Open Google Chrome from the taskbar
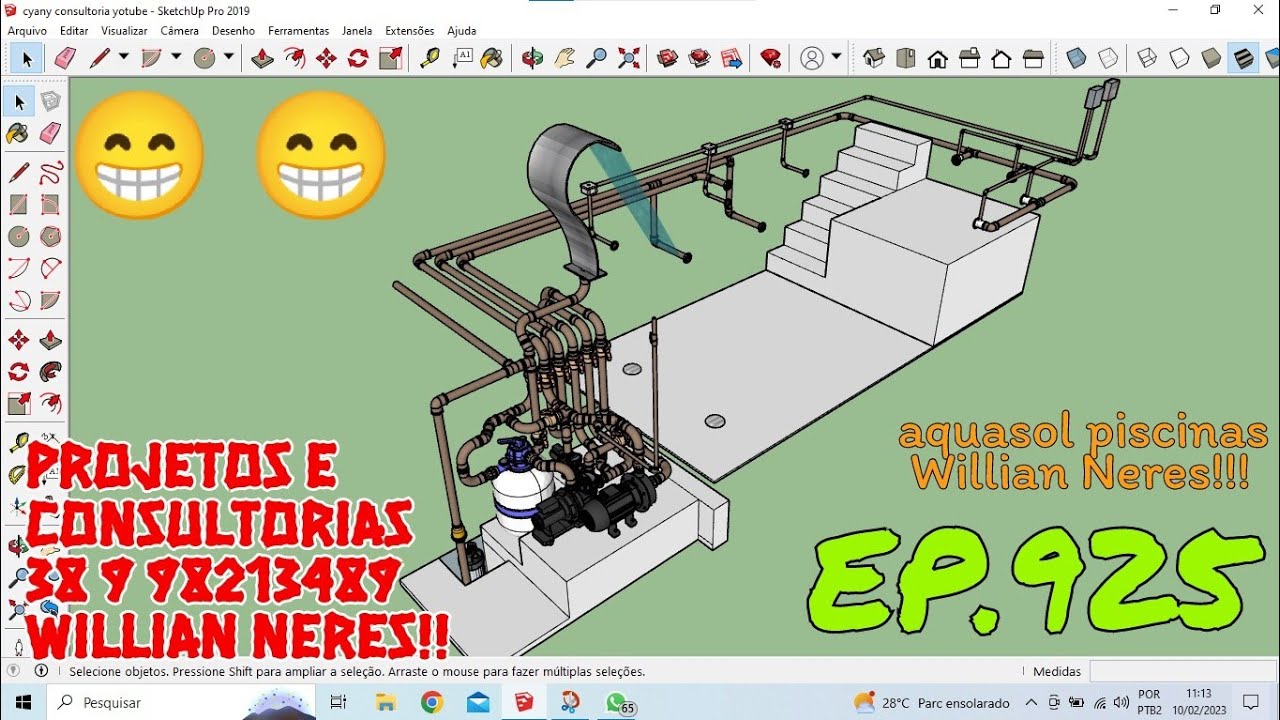This screenshot has height=720, width=1280. pyautogui.click(x=432, y=703)
